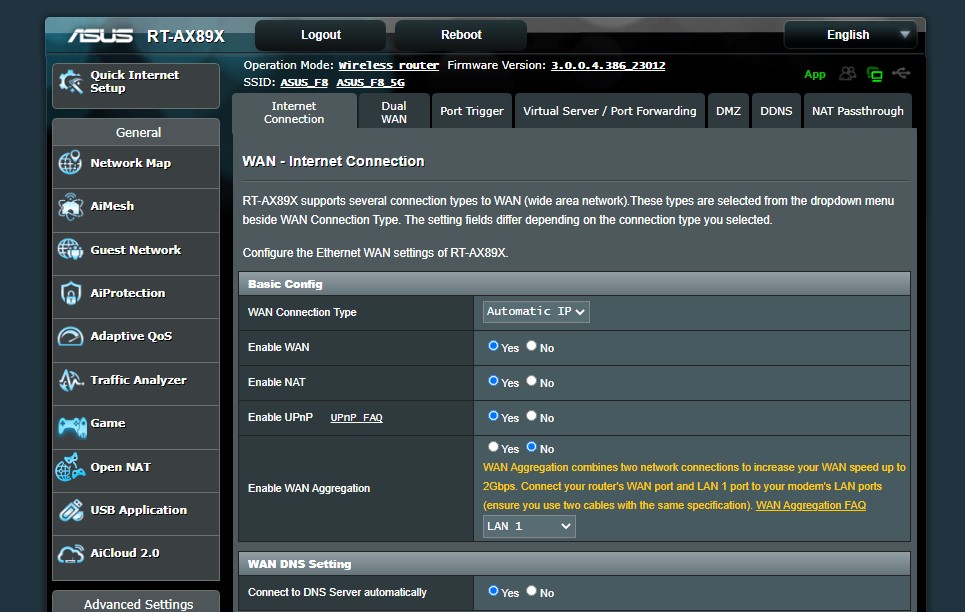
Task: Click the General section header
Action: pyautogui.click(x=138, y=132)
